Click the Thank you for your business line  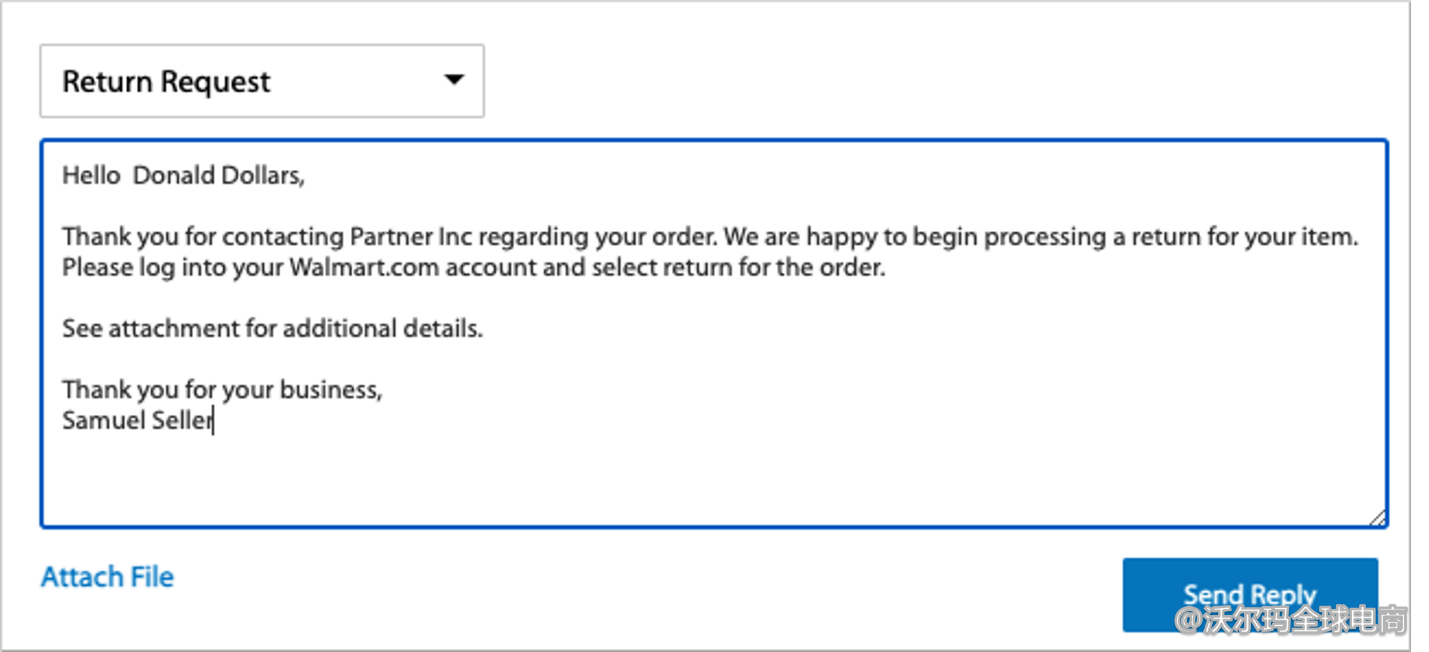[222, 390]
